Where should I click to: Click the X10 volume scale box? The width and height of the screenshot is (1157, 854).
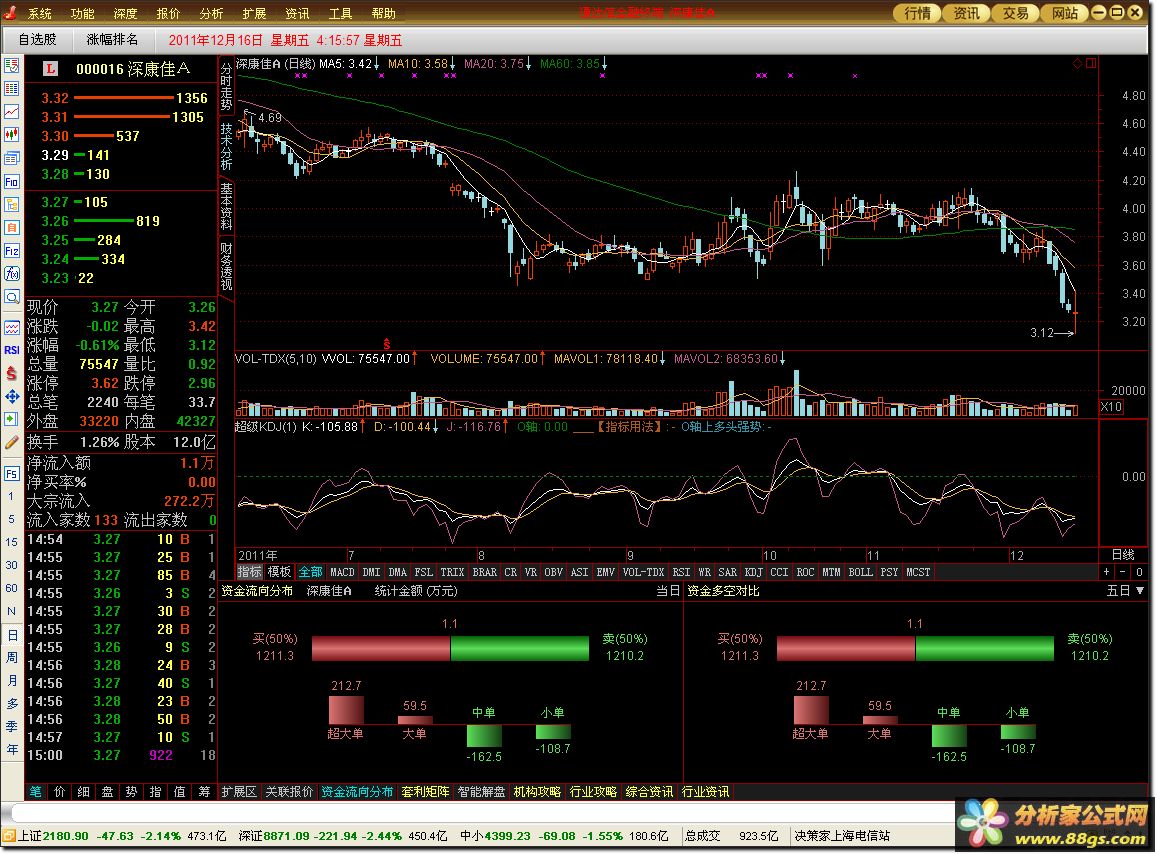click(x=1111, y=407)
